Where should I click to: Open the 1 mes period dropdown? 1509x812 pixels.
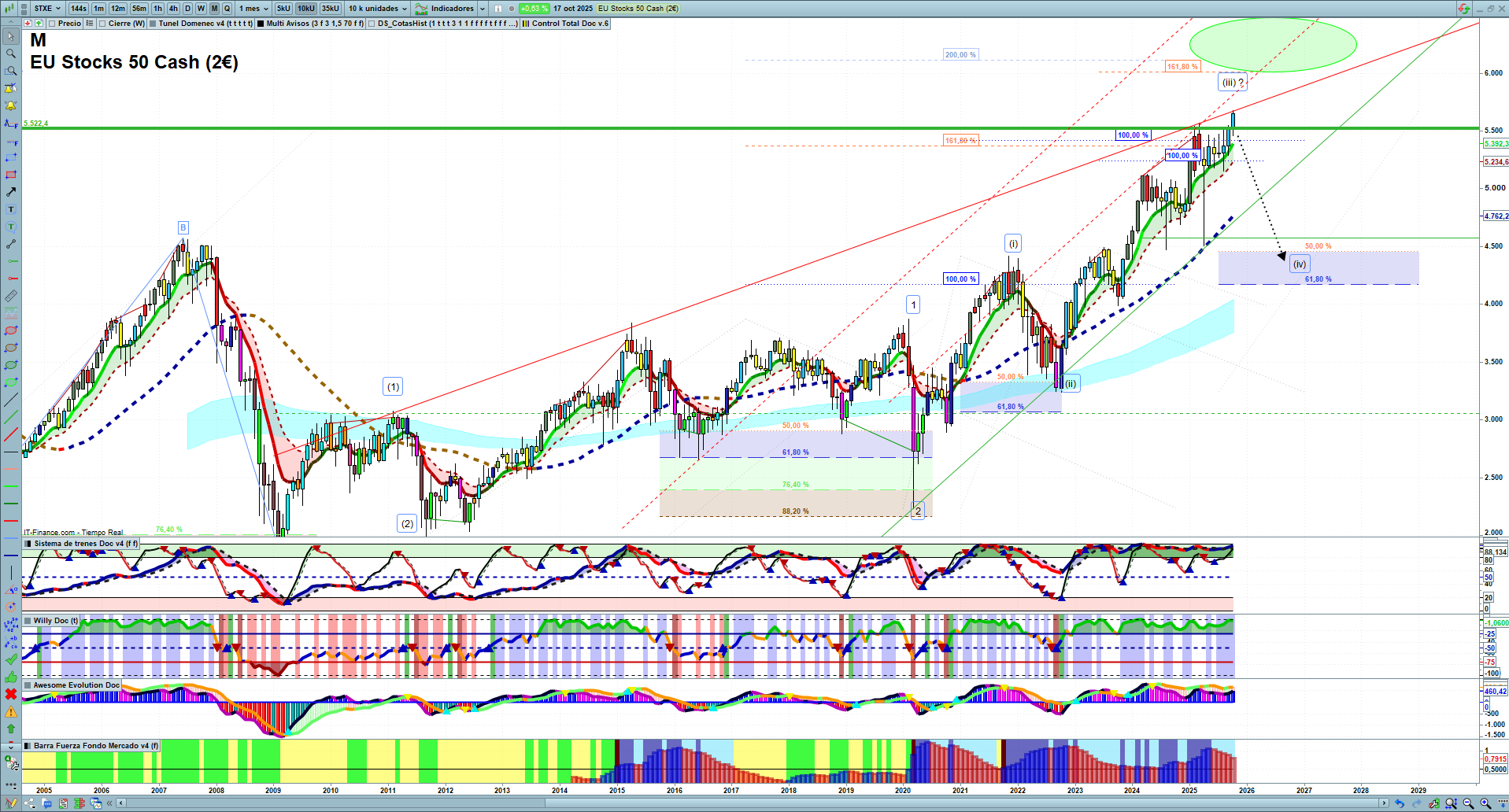click(x=253, y=9)
